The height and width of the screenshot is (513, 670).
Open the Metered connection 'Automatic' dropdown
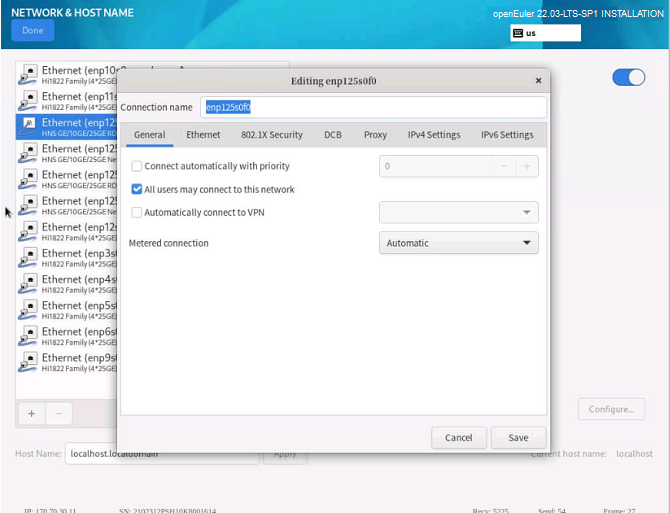[459, 243]
